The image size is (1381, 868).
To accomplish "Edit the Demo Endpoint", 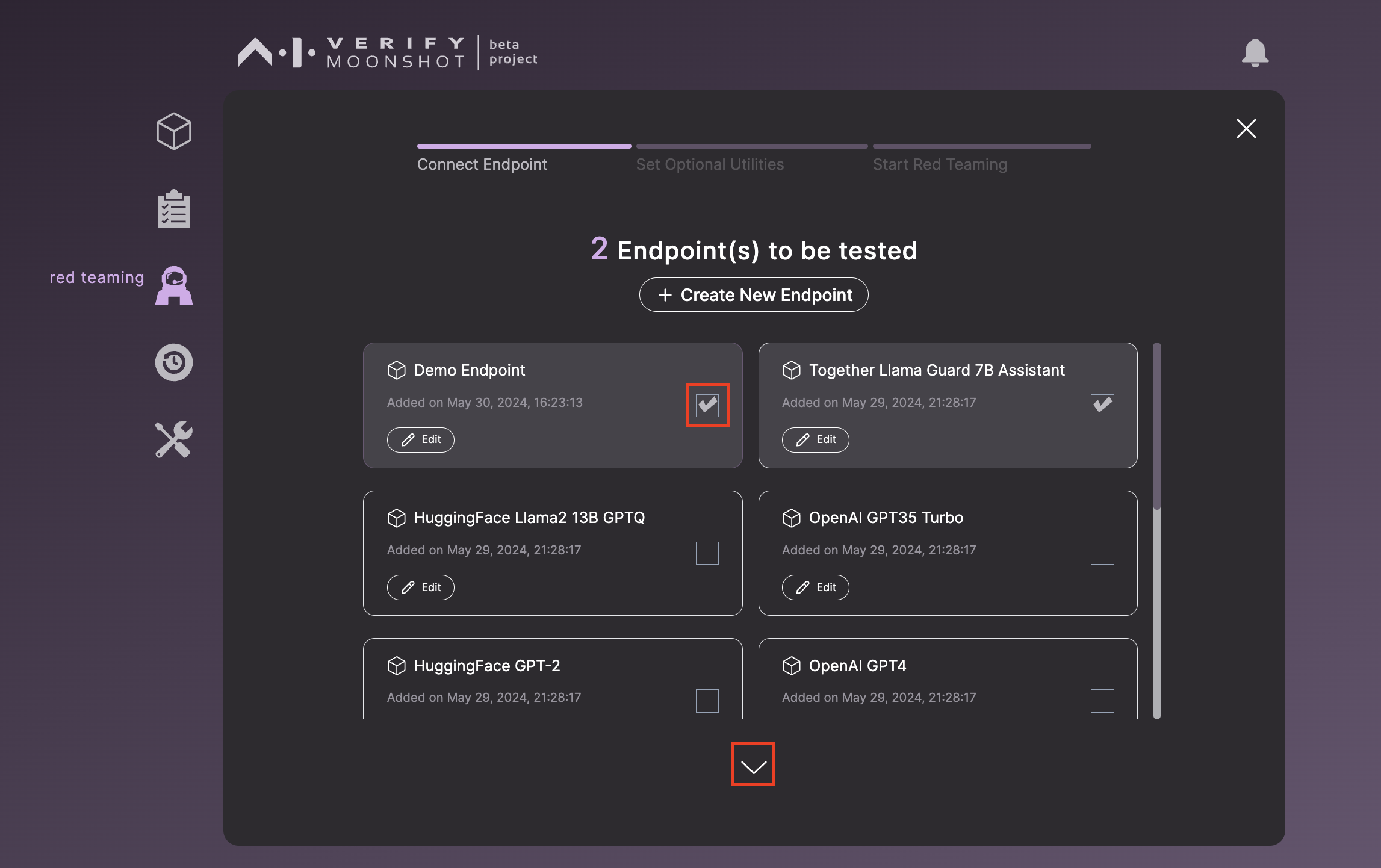I will pyautogui.click(x=421, y=439).
